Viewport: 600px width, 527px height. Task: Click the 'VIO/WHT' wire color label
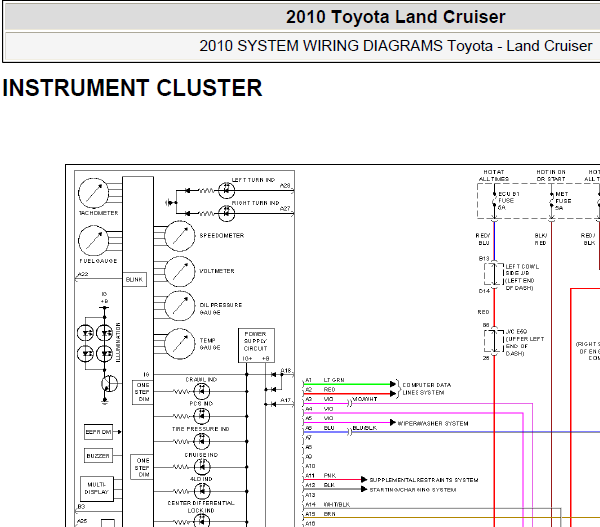point(365,399)
